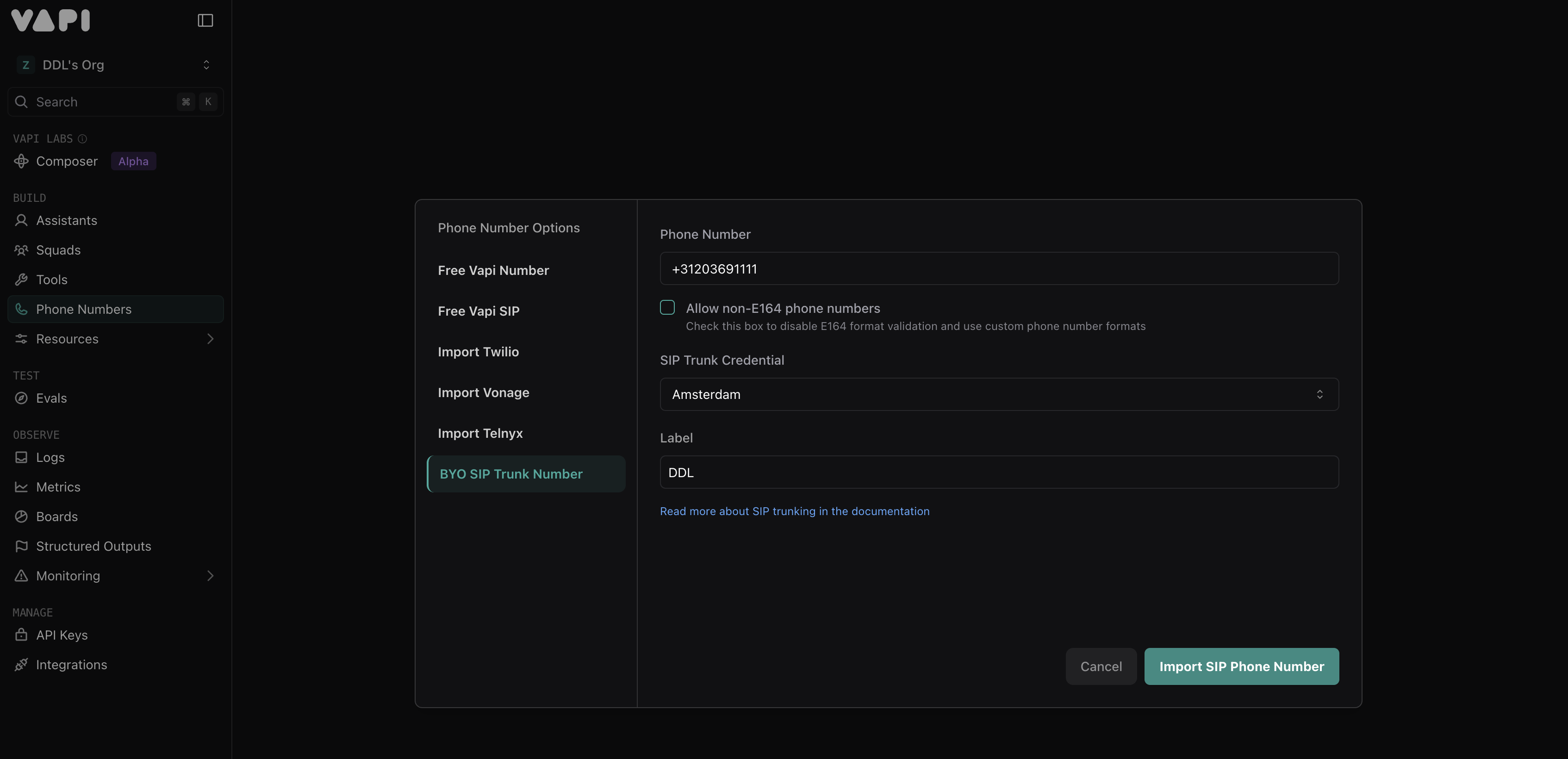Screen dimensions: 1568x759
Task: Click Import SIP Phone Number button
Action: [1241, 666]
